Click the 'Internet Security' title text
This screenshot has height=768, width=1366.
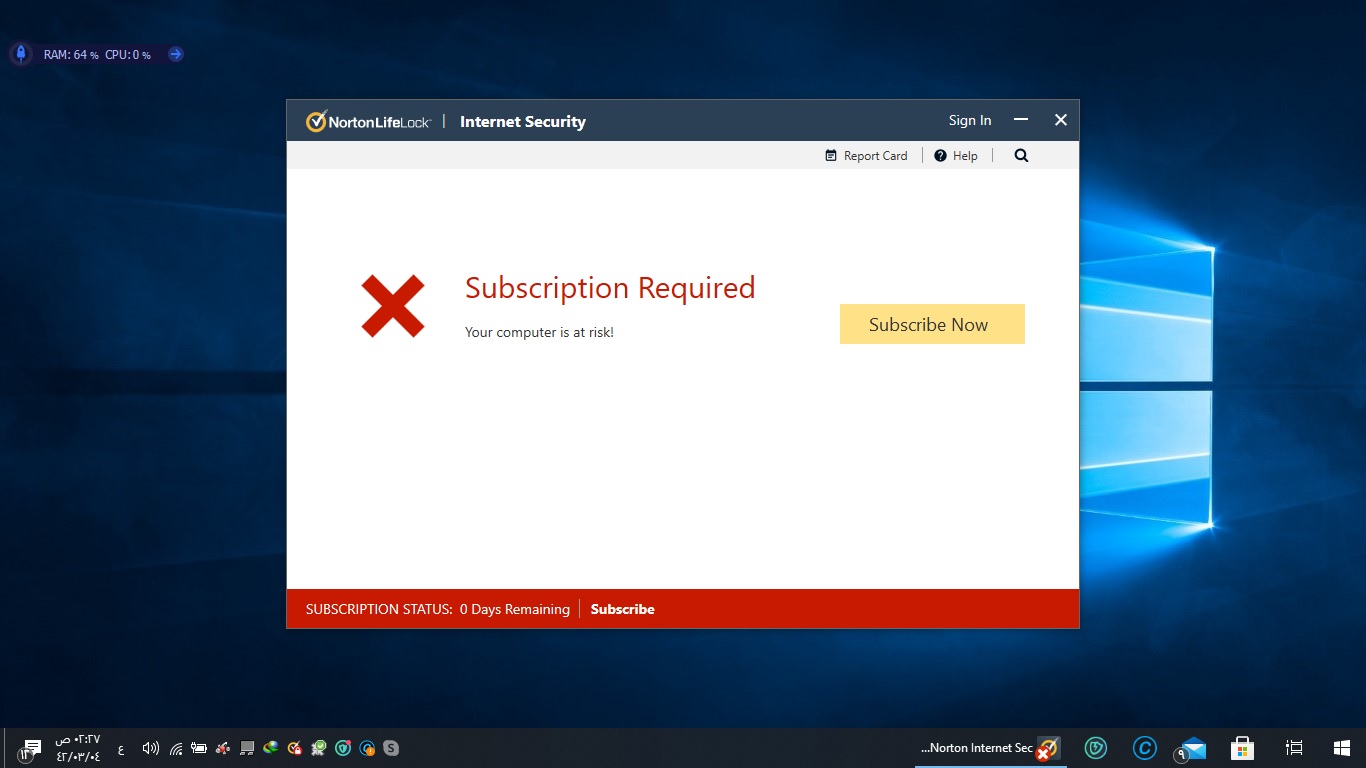pyautogui.click(x=523, y=121)
